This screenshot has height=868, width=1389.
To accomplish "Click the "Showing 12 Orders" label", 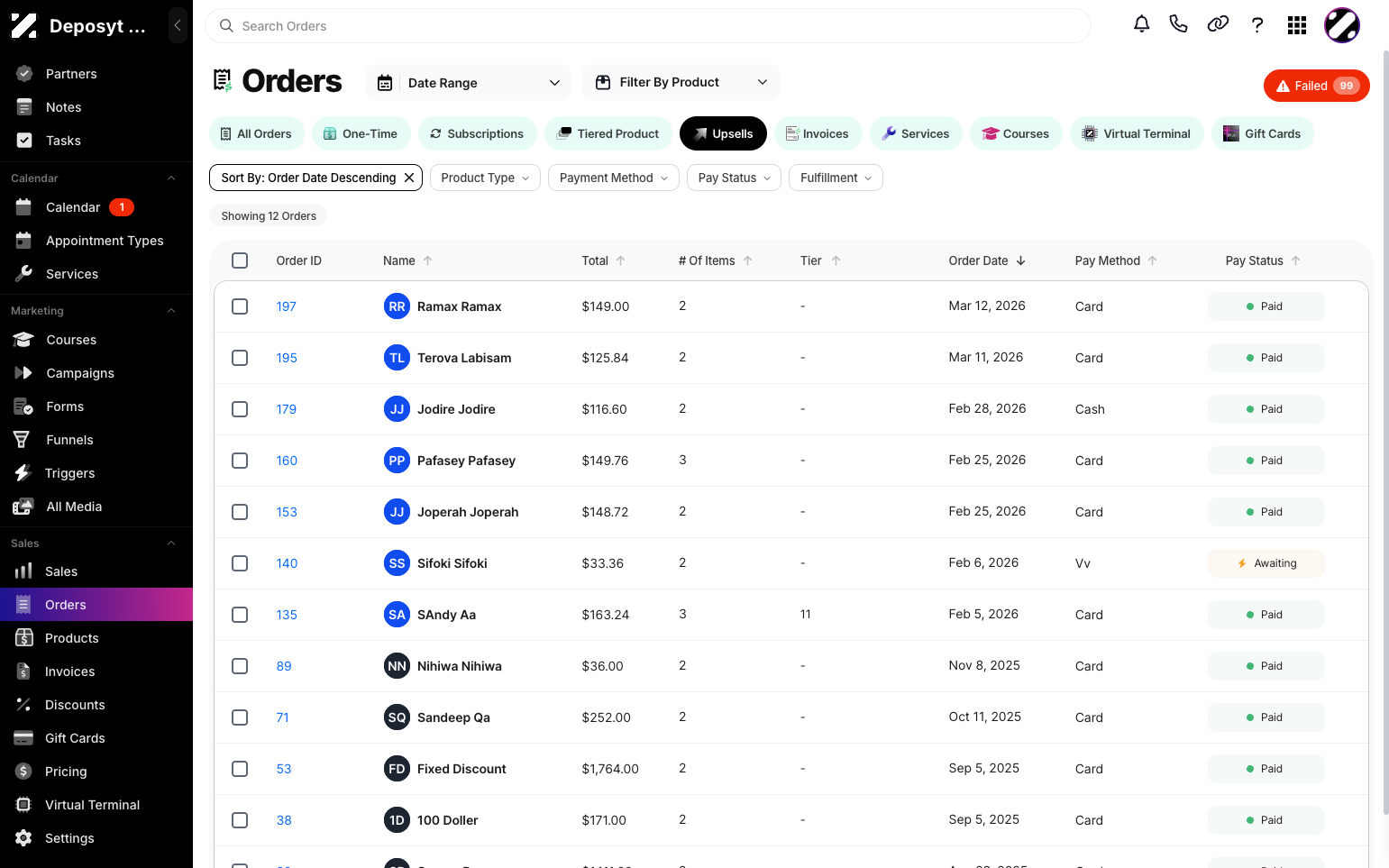I will (x=269, y=216).
